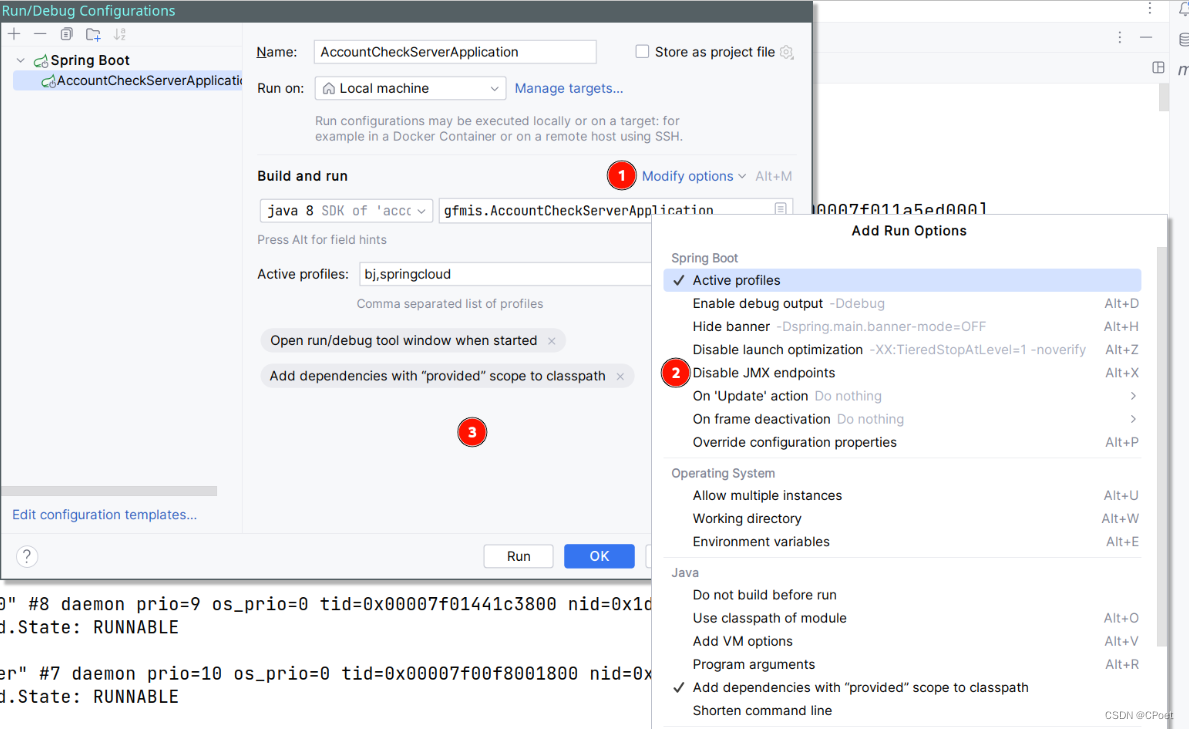Choose Disable launch optimization option
Viewport: 1189px width, 729px height.
pos(902,350)
